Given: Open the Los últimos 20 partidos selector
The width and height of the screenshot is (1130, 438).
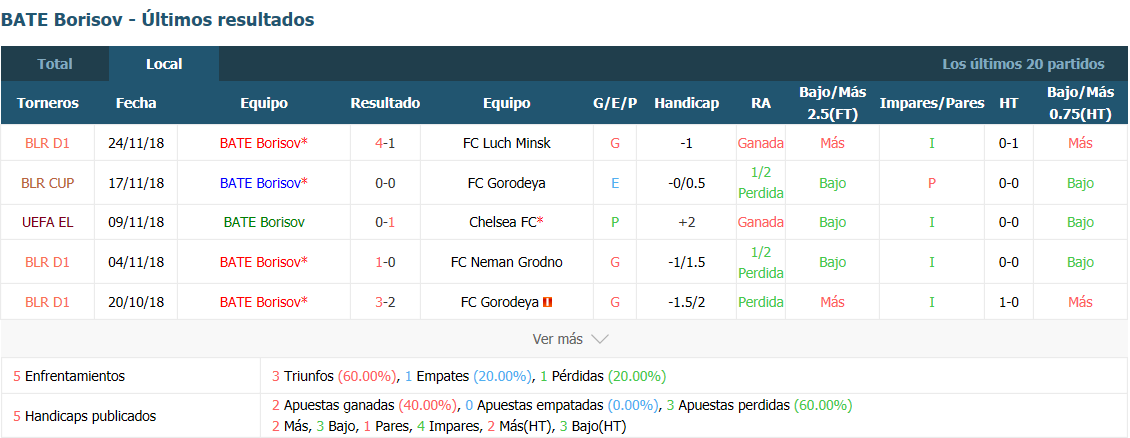Looking at the screenshot, I should coord(1023,63).
